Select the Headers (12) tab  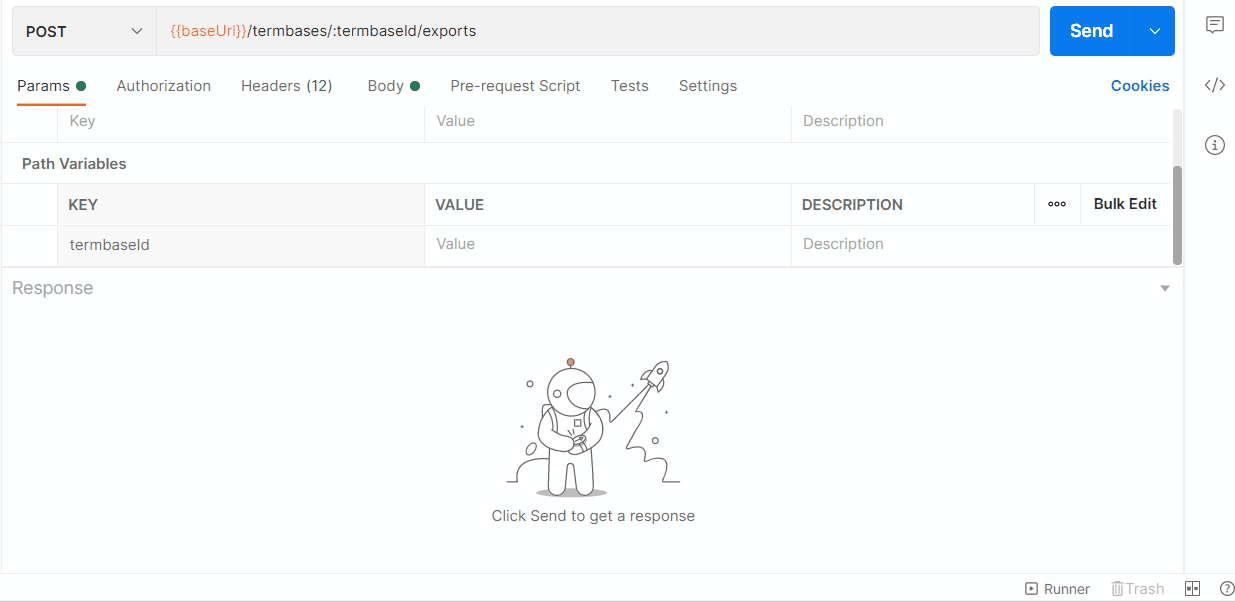286,86
